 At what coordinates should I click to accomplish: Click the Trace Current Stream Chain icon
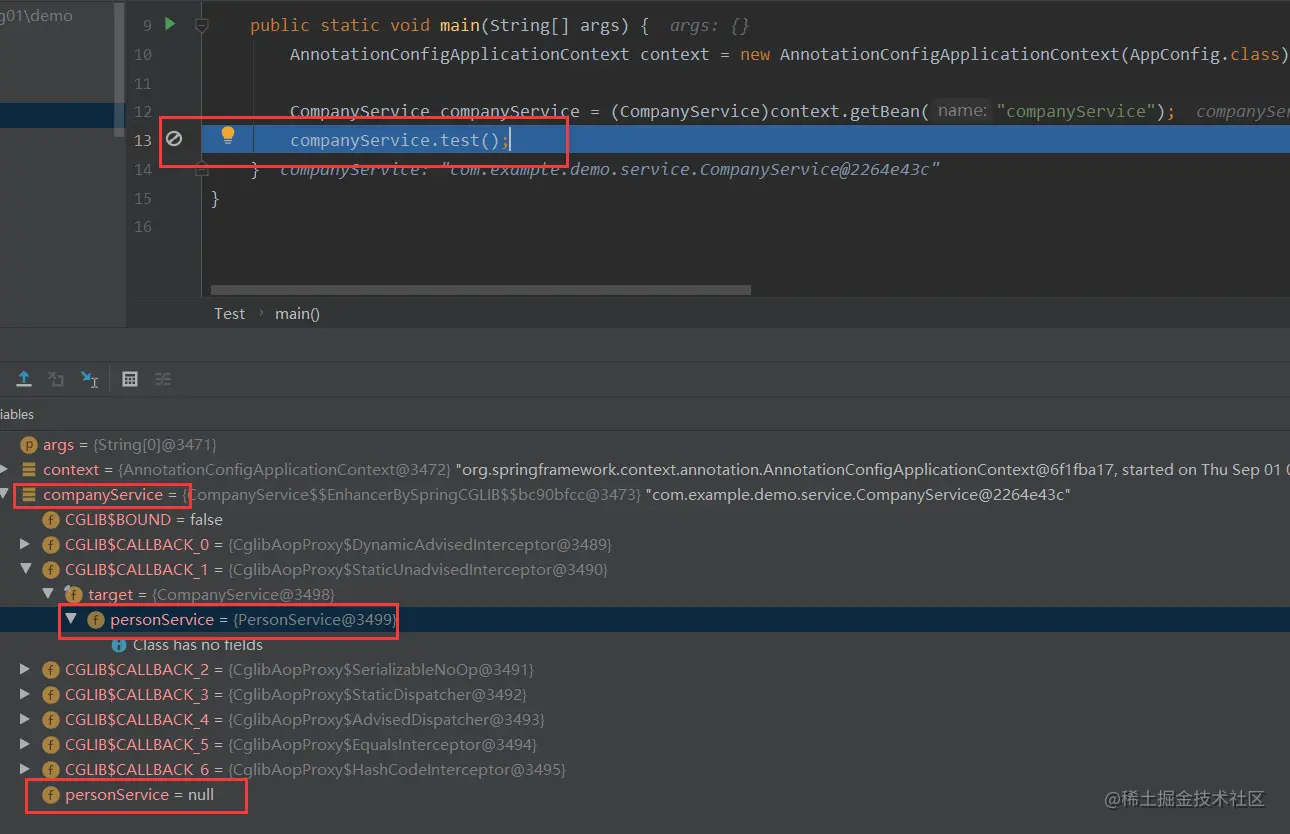163,379
